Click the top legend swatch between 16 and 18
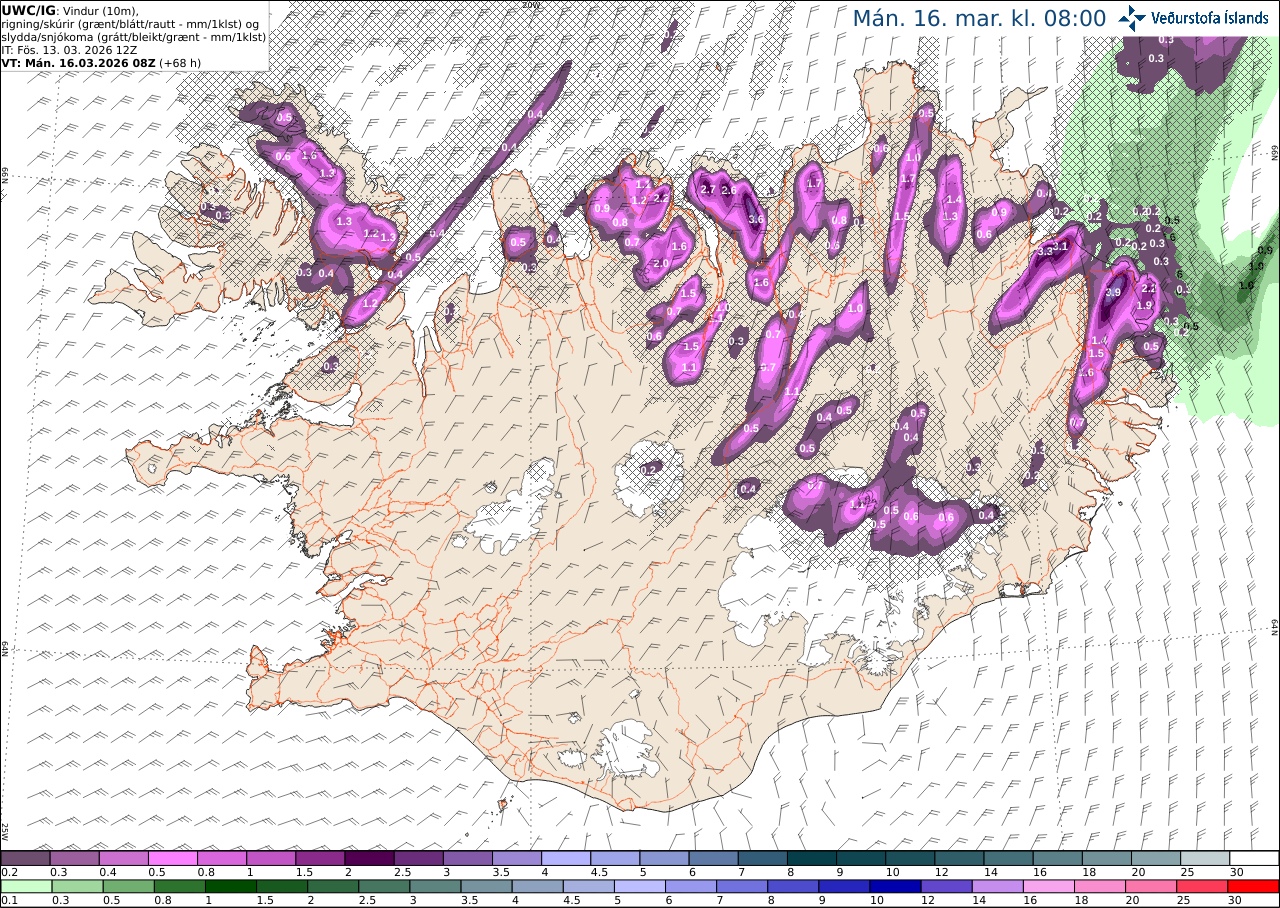This screenshot has height=908, width=1280. [1058, 858]
